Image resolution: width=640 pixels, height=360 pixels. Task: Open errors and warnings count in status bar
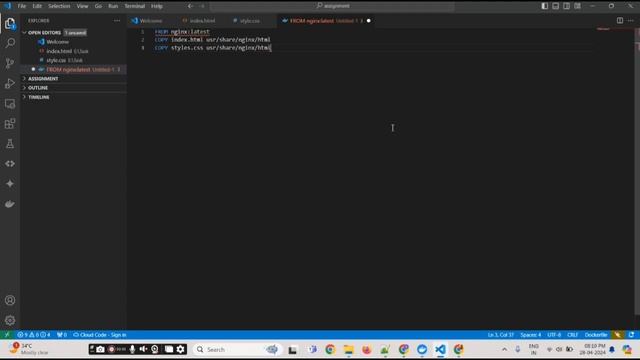[x=33, y=335]
